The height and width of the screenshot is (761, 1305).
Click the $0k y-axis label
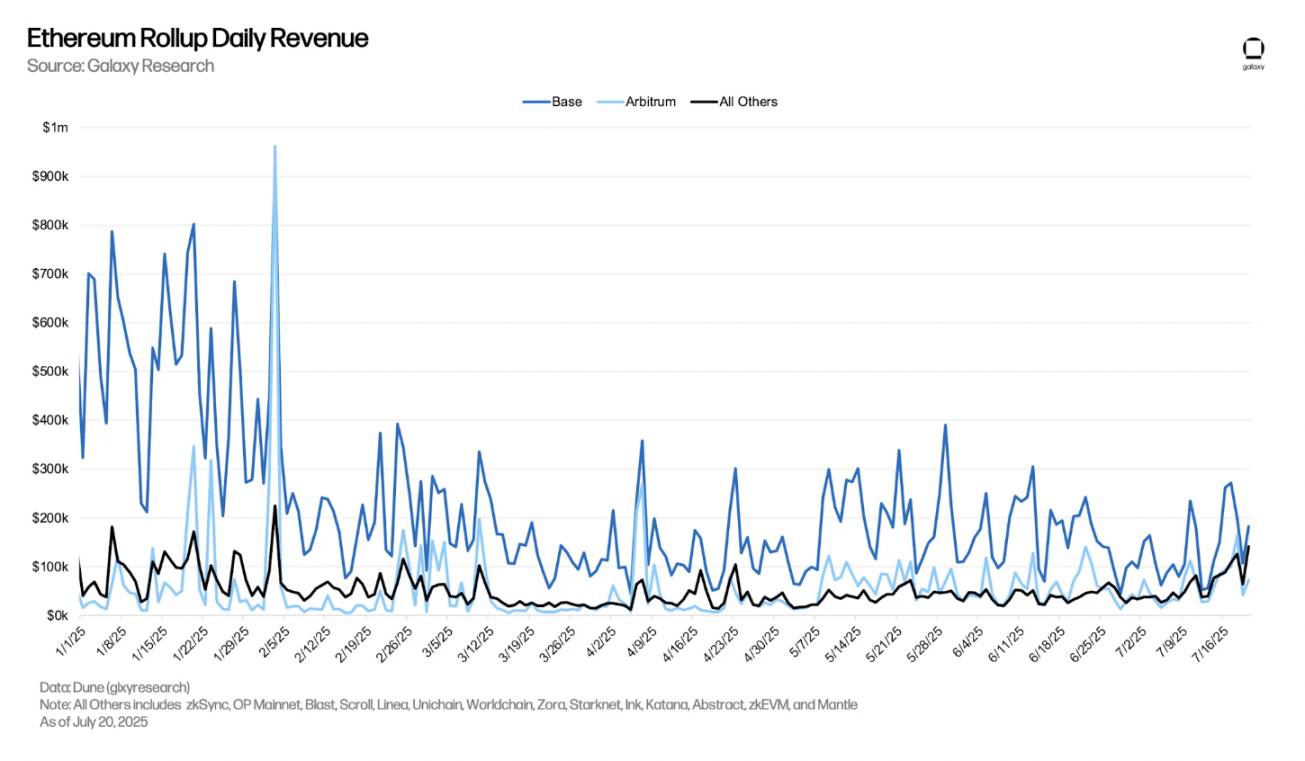click(54, 616)
